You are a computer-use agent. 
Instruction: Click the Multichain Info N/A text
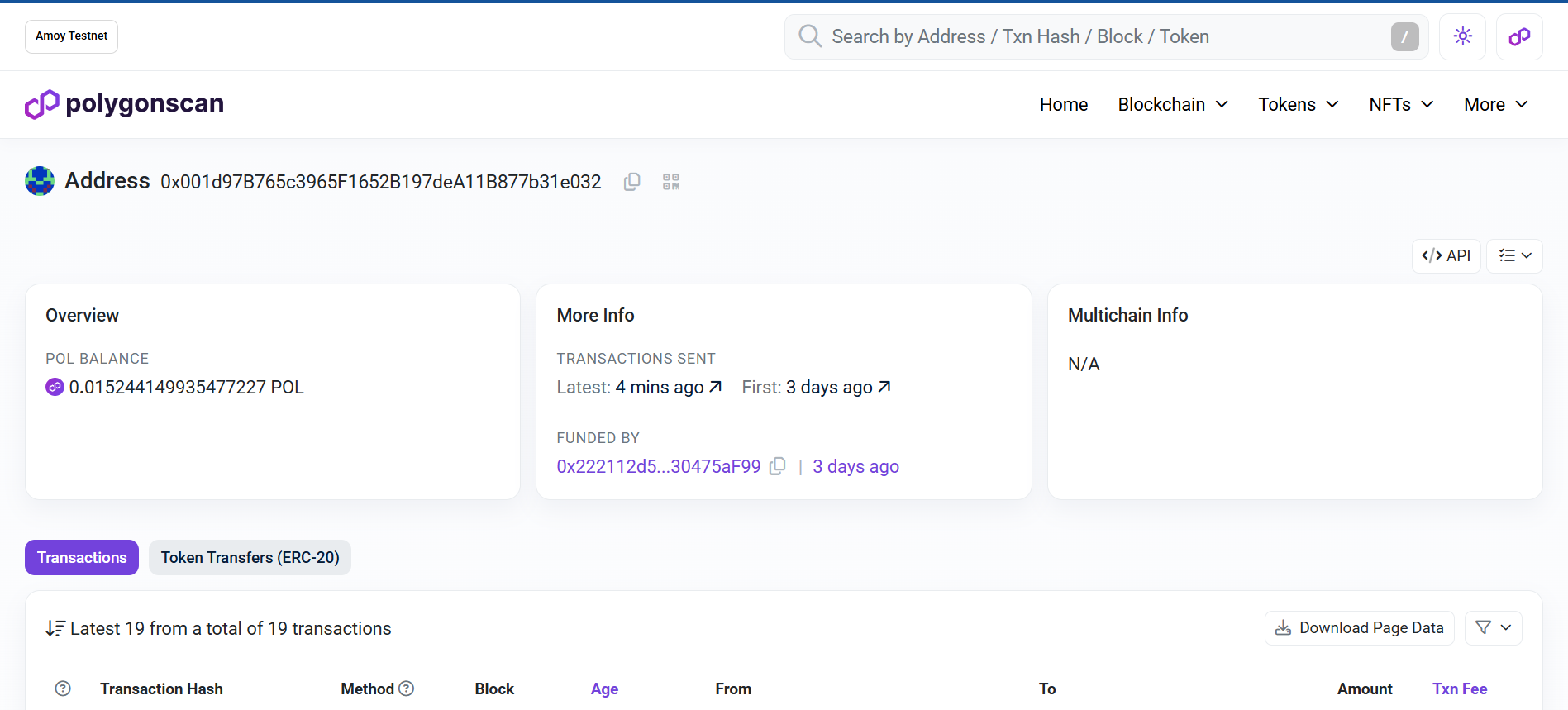1084,364
